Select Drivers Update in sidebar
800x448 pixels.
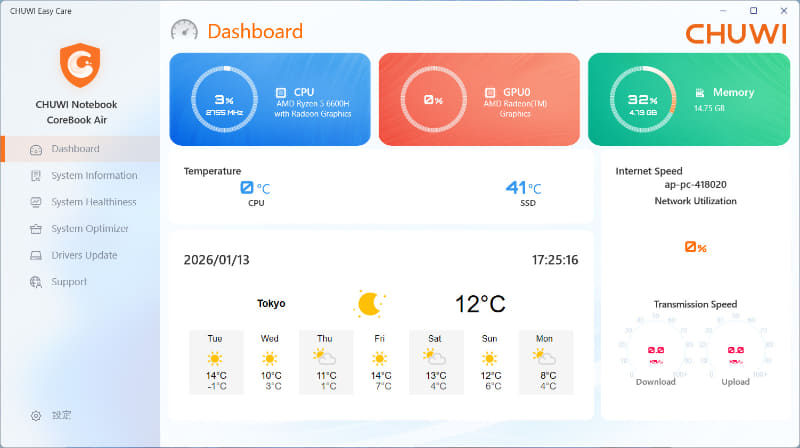point(80,255)
